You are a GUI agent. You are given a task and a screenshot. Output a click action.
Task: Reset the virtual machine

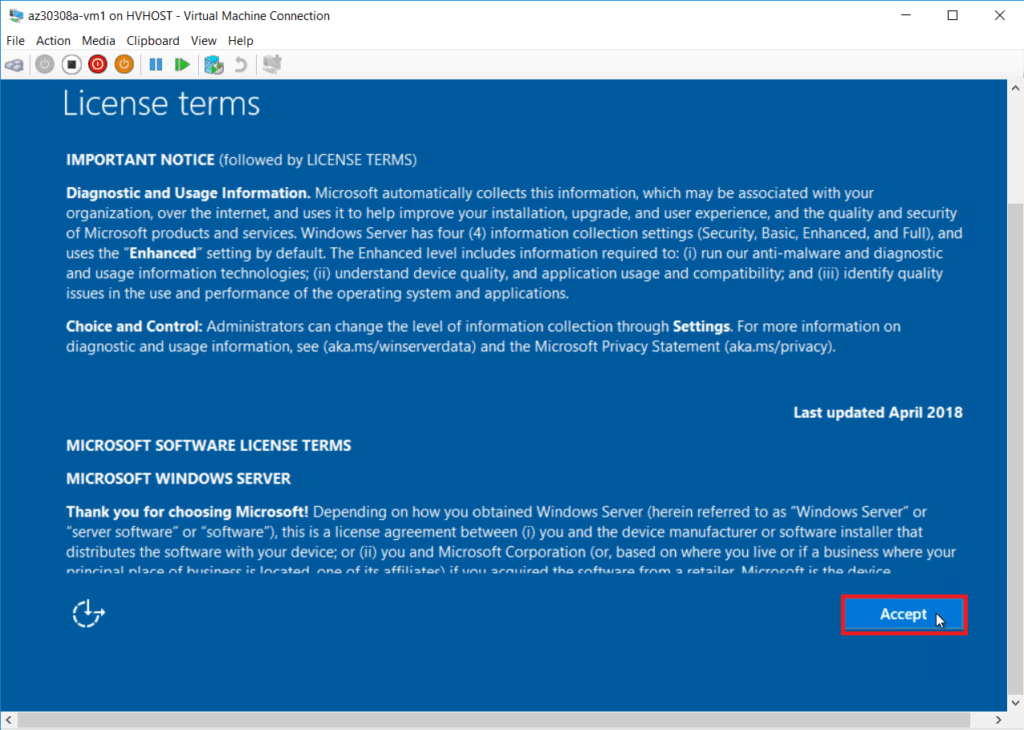click(183, 64)
